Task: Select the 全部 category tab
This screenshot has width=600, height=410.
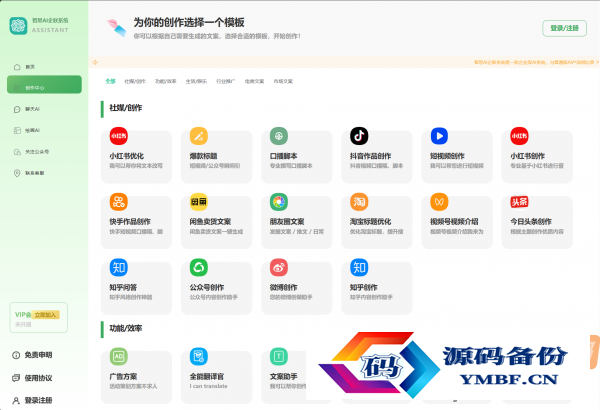Action: click(110, 81)
